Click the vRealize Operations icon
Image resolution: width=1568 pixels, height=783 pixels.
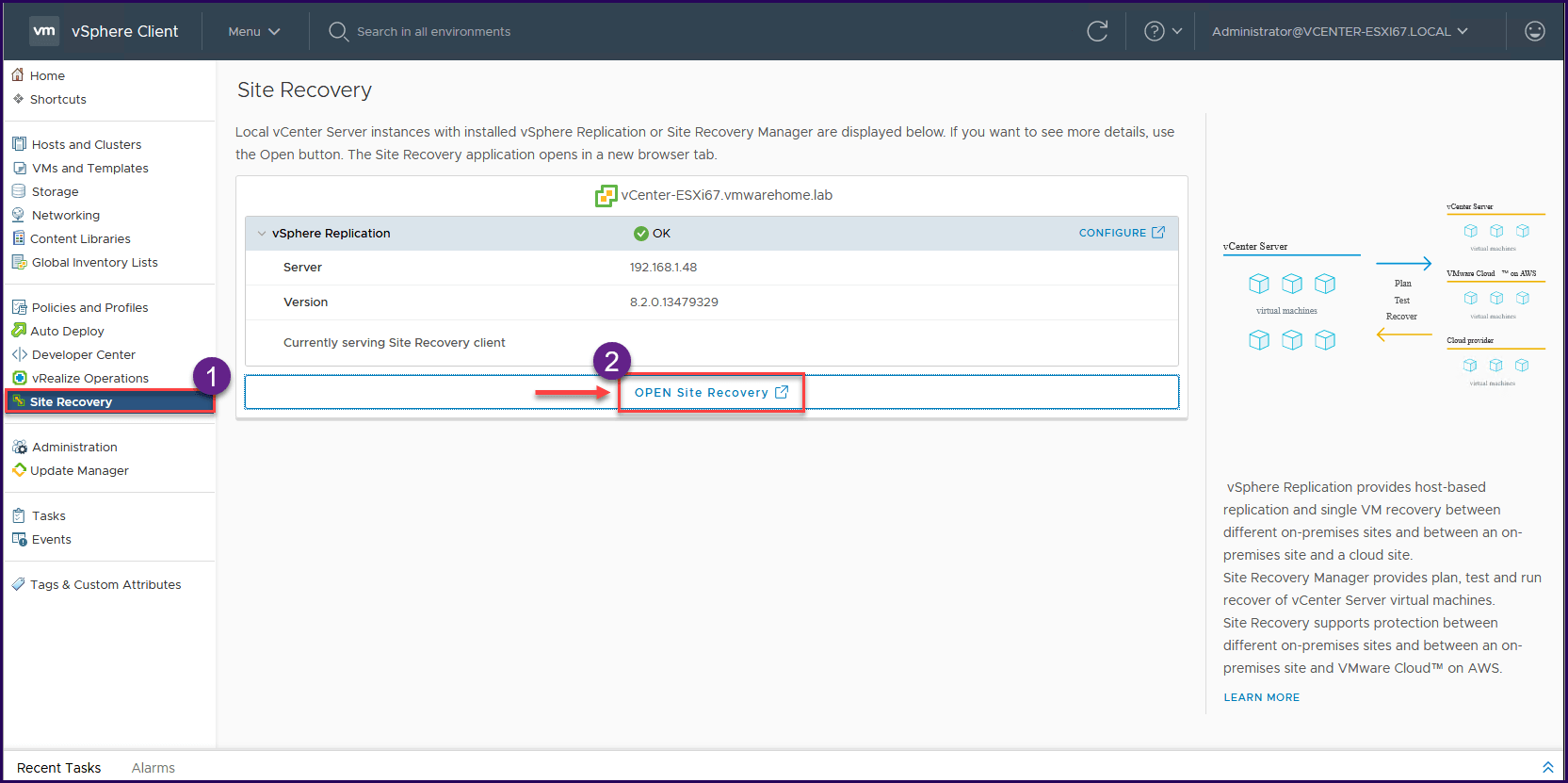[x=19, y=378]
